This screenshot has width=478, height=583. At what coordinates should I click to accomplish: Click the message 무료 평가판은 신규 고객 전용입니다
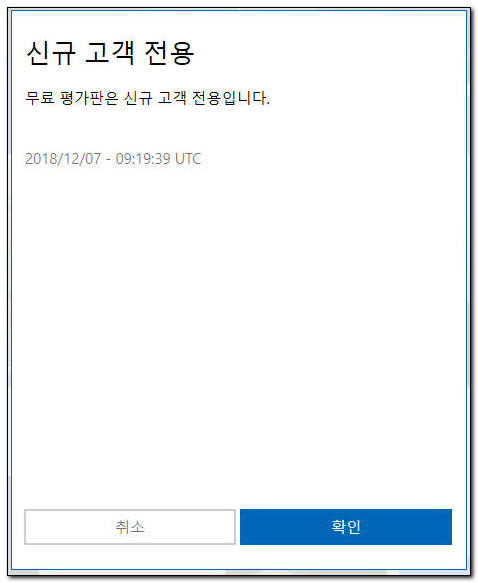[147, 98]
